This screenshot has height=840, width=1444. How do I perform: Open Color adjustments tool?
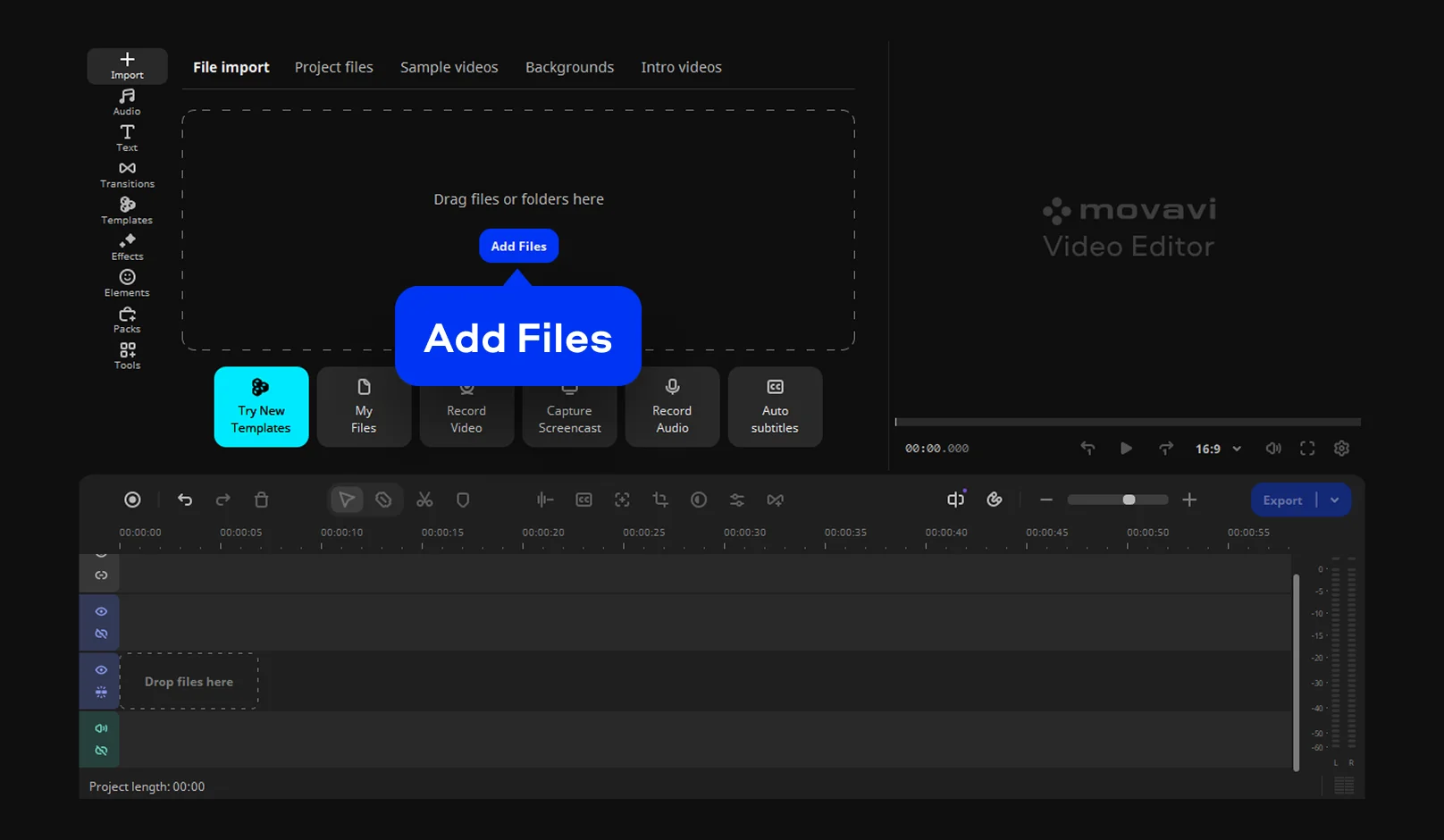coord(699,500)
